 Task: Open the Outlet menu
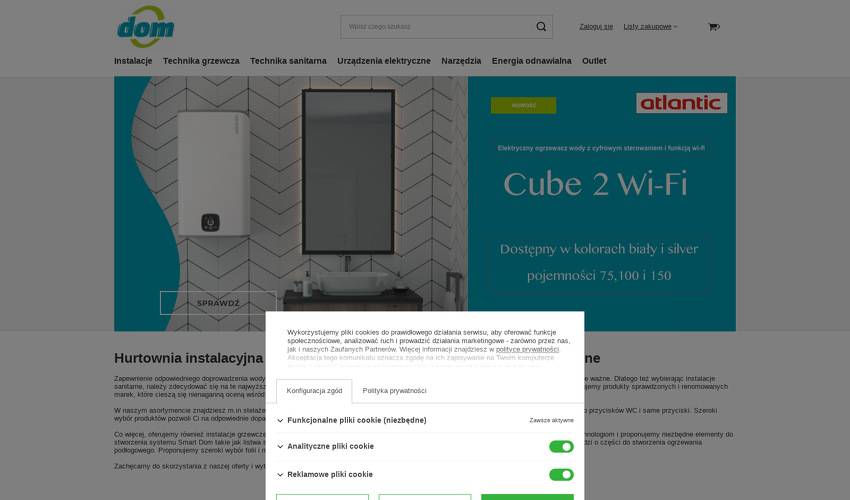coord(594,61)
